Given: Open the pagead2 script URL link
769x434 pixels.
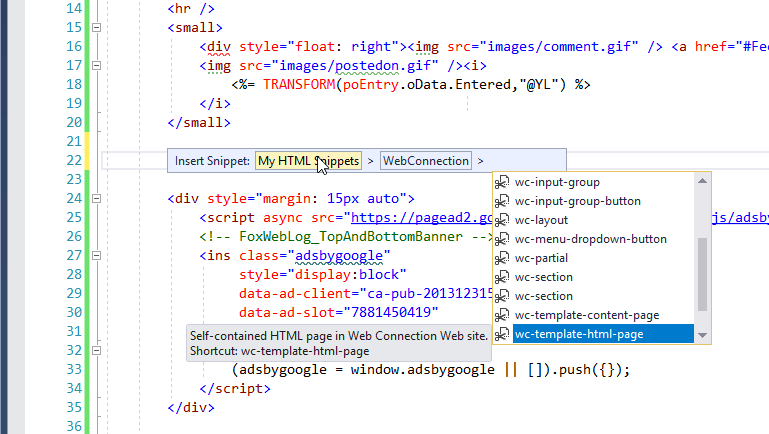Looking at the screenshot, I should pos(419,218).
